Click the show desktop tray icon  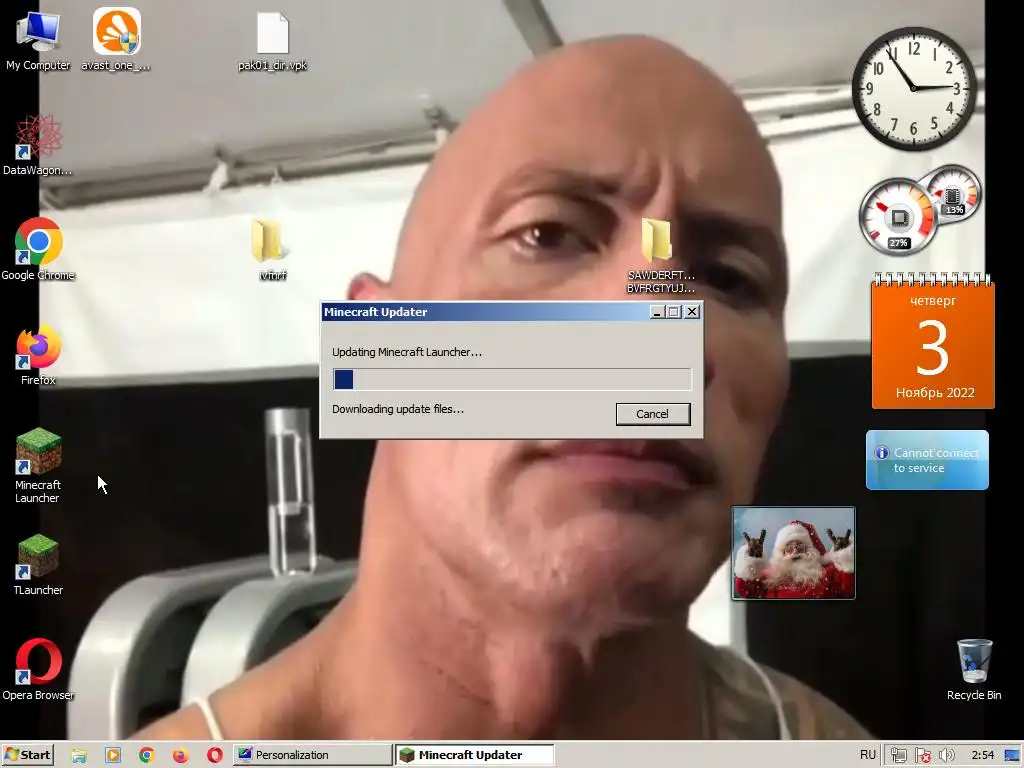[1012, 756]
